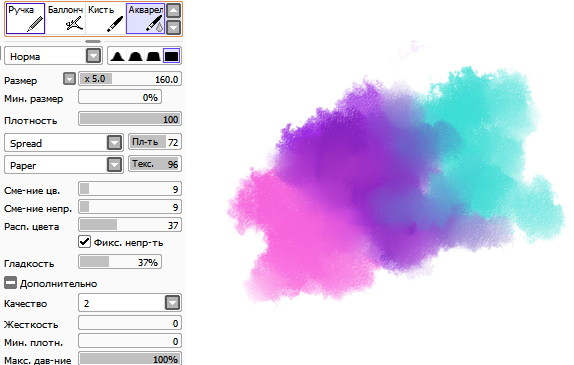Open the Качество quality dropdown
This screenshot has width=574, height=365.
(172, 303)
